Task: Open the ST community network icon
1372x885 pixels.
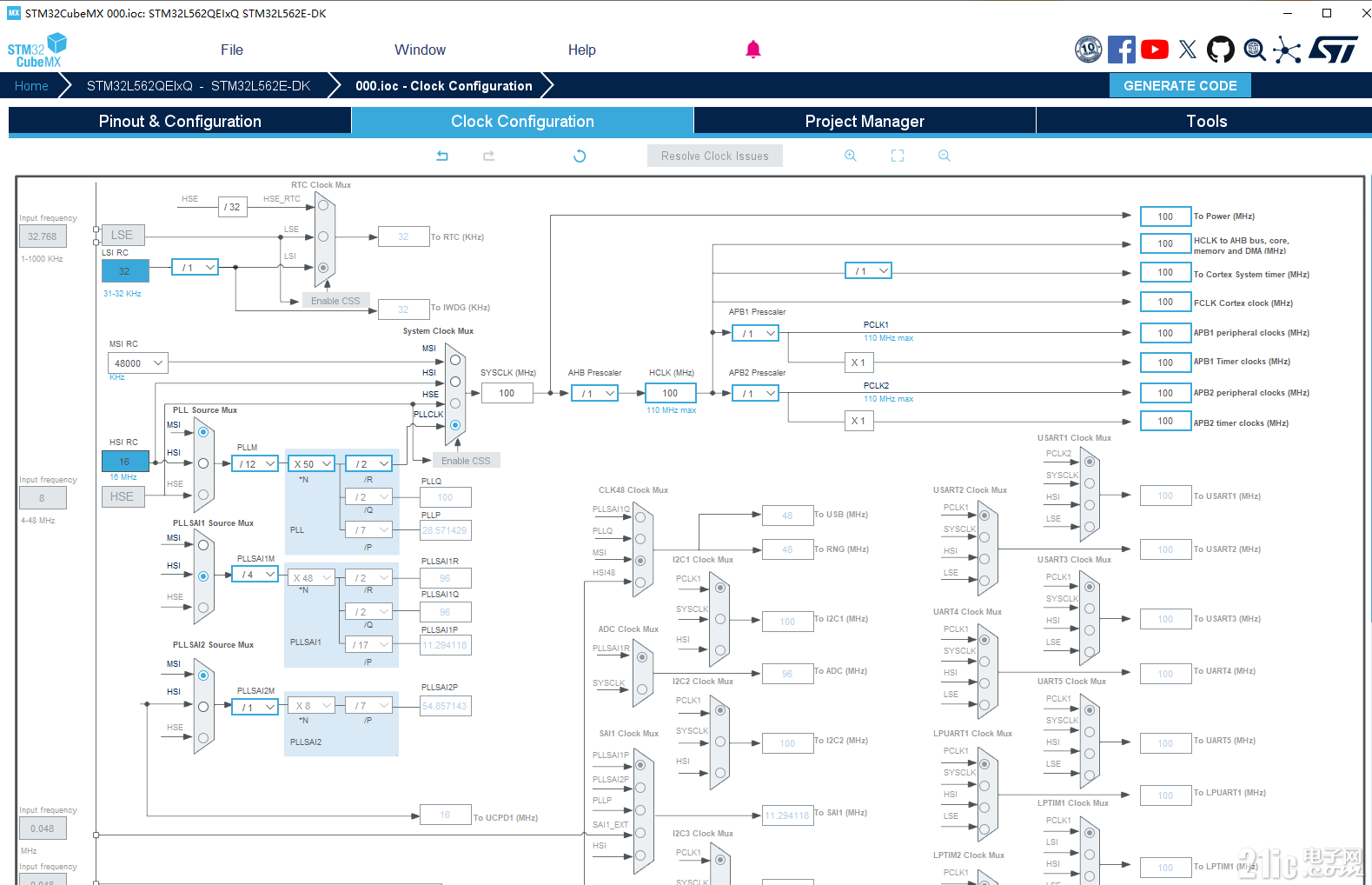Action: tap(1287, 50)
